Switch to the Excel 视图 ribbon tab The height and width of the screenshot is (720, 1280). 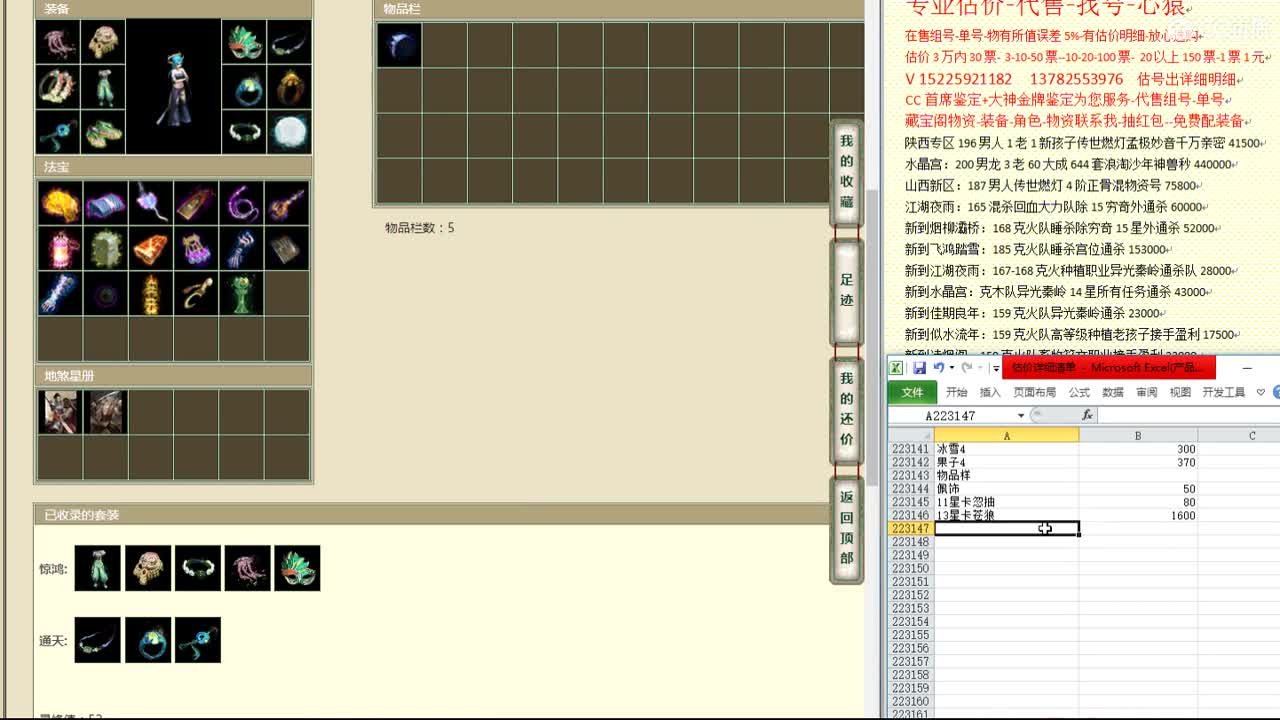1181,392
